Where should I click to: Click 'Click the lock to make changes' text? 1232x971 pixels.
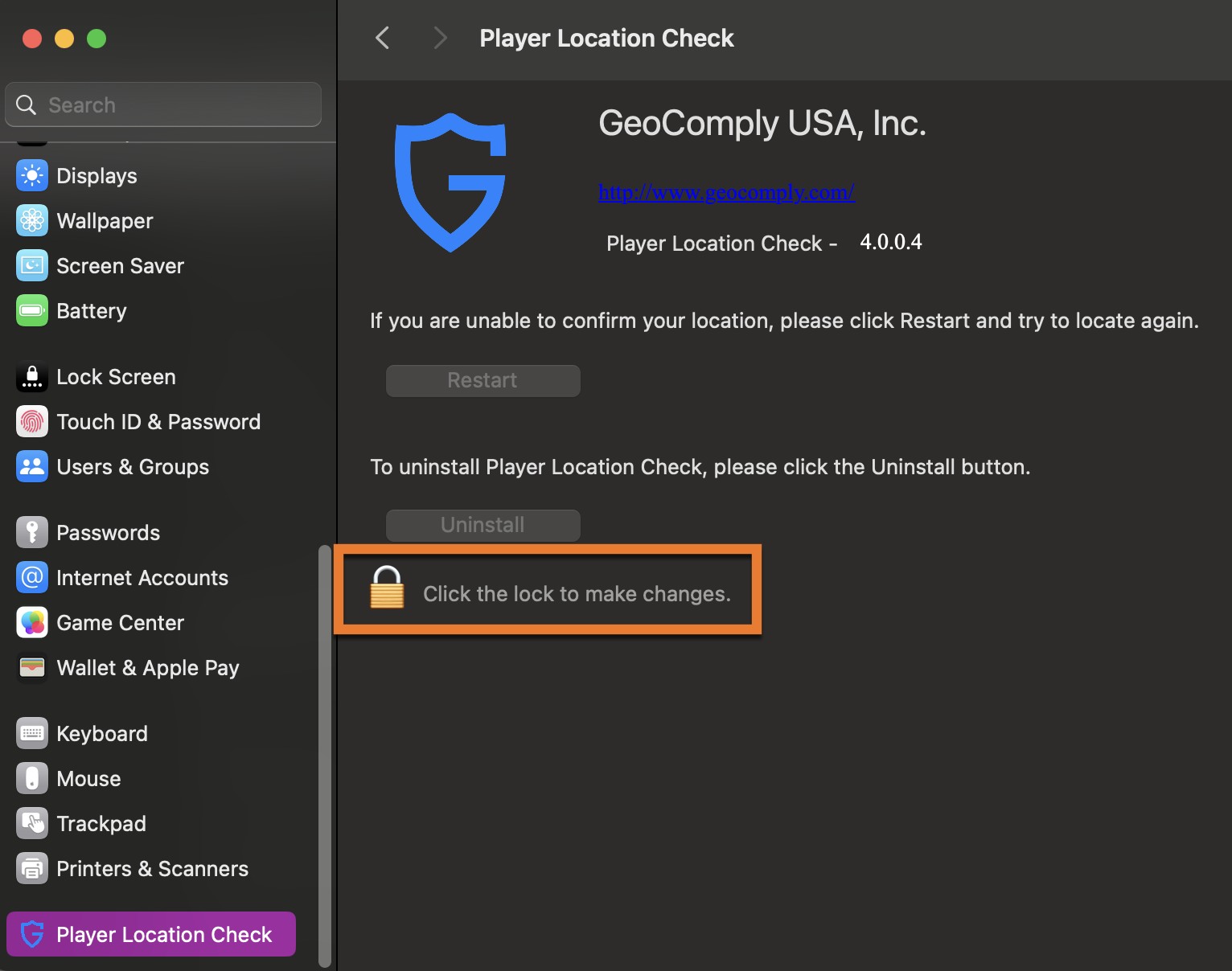pos(577,594)
